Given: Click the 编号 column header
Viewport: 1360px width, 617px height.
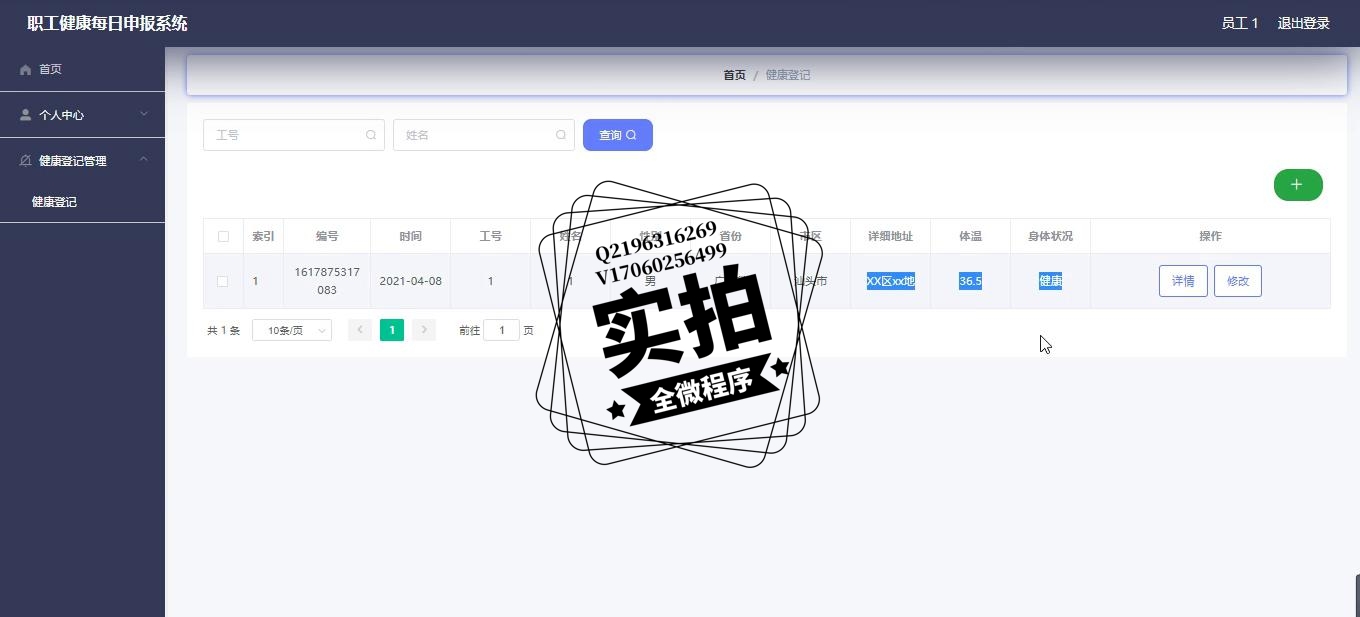Looking at the screenshot, I should (327, 237).
